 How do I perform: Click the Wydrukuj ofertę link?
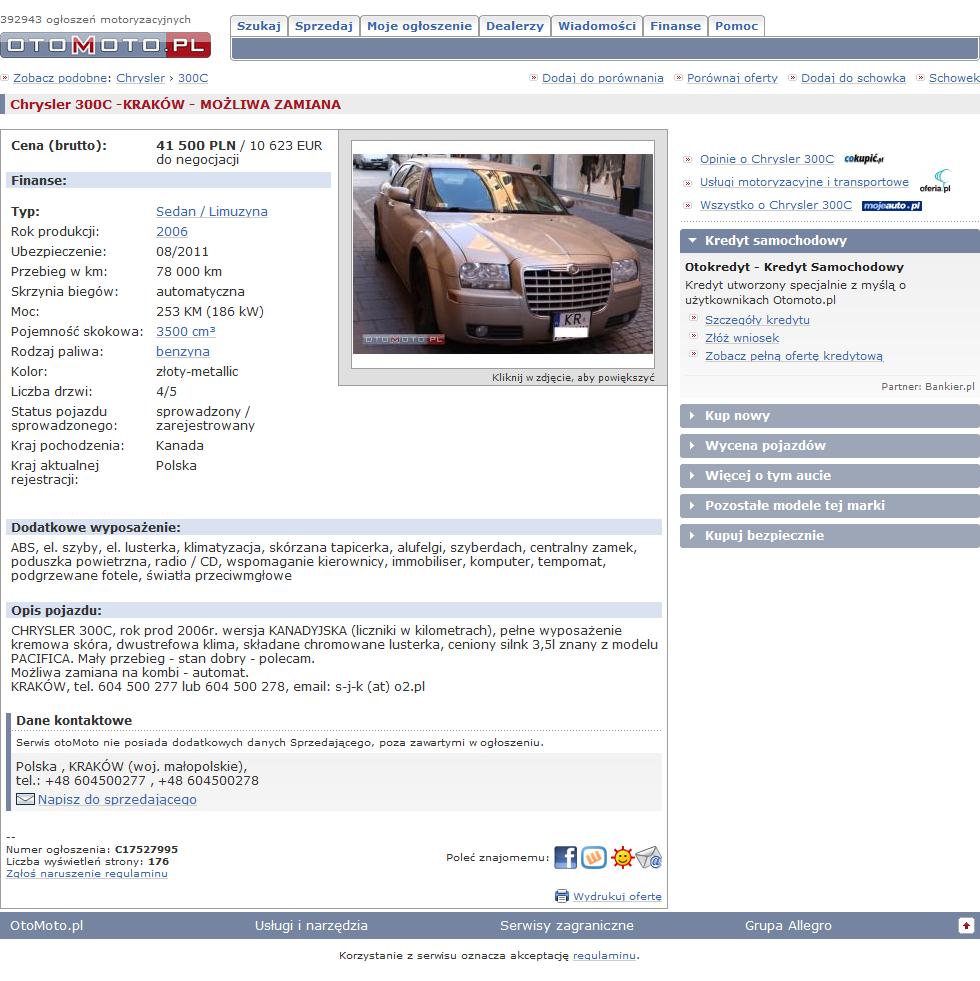[x=617, y=897]
